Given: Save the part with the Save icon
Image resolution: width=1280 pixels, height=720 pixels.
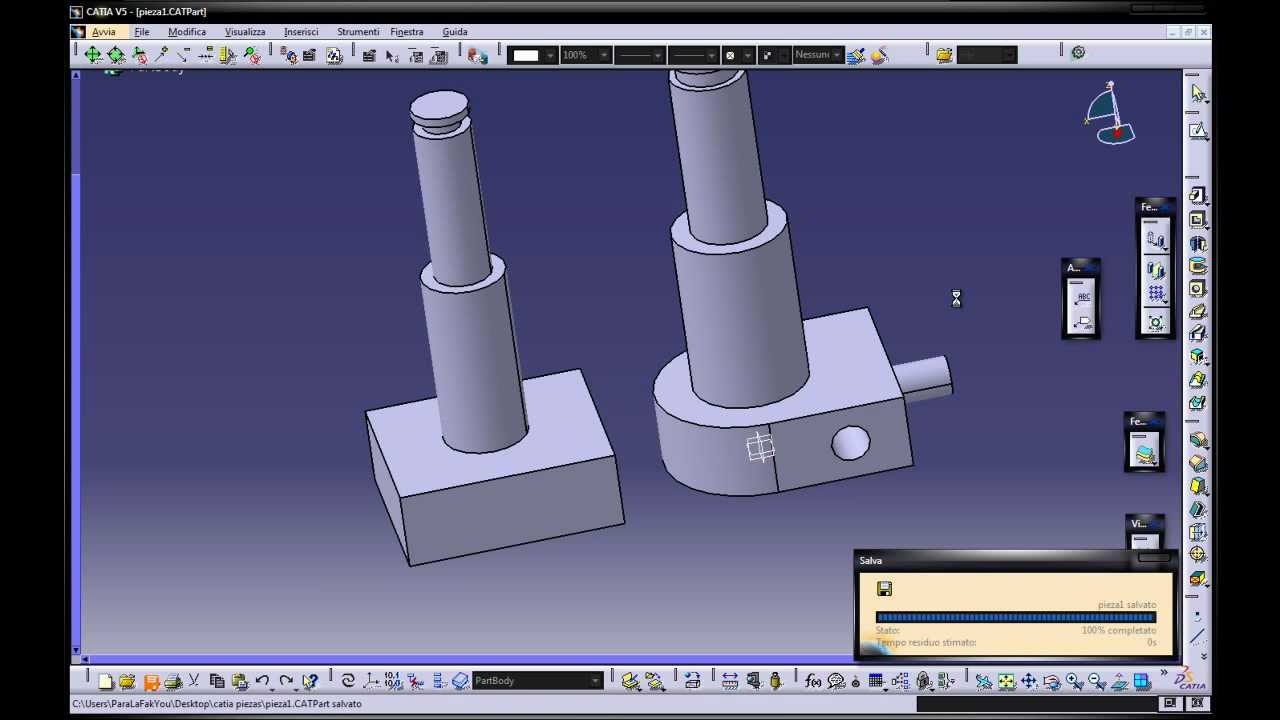Looking at the screenshot, I should pyautogui.click(x=151, y=681).
